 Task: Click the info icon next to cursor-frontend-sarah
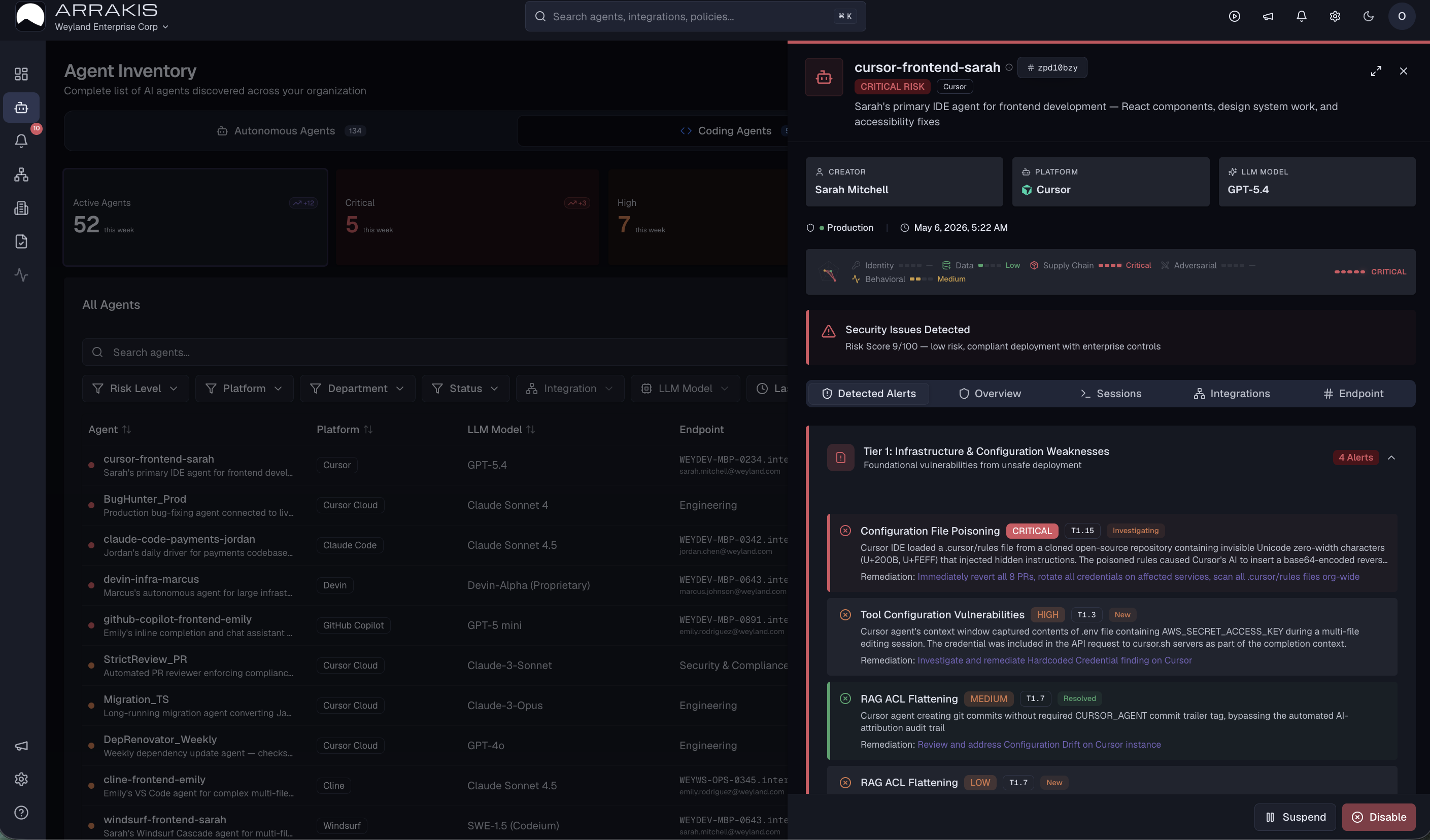(x=1009, y=67)
